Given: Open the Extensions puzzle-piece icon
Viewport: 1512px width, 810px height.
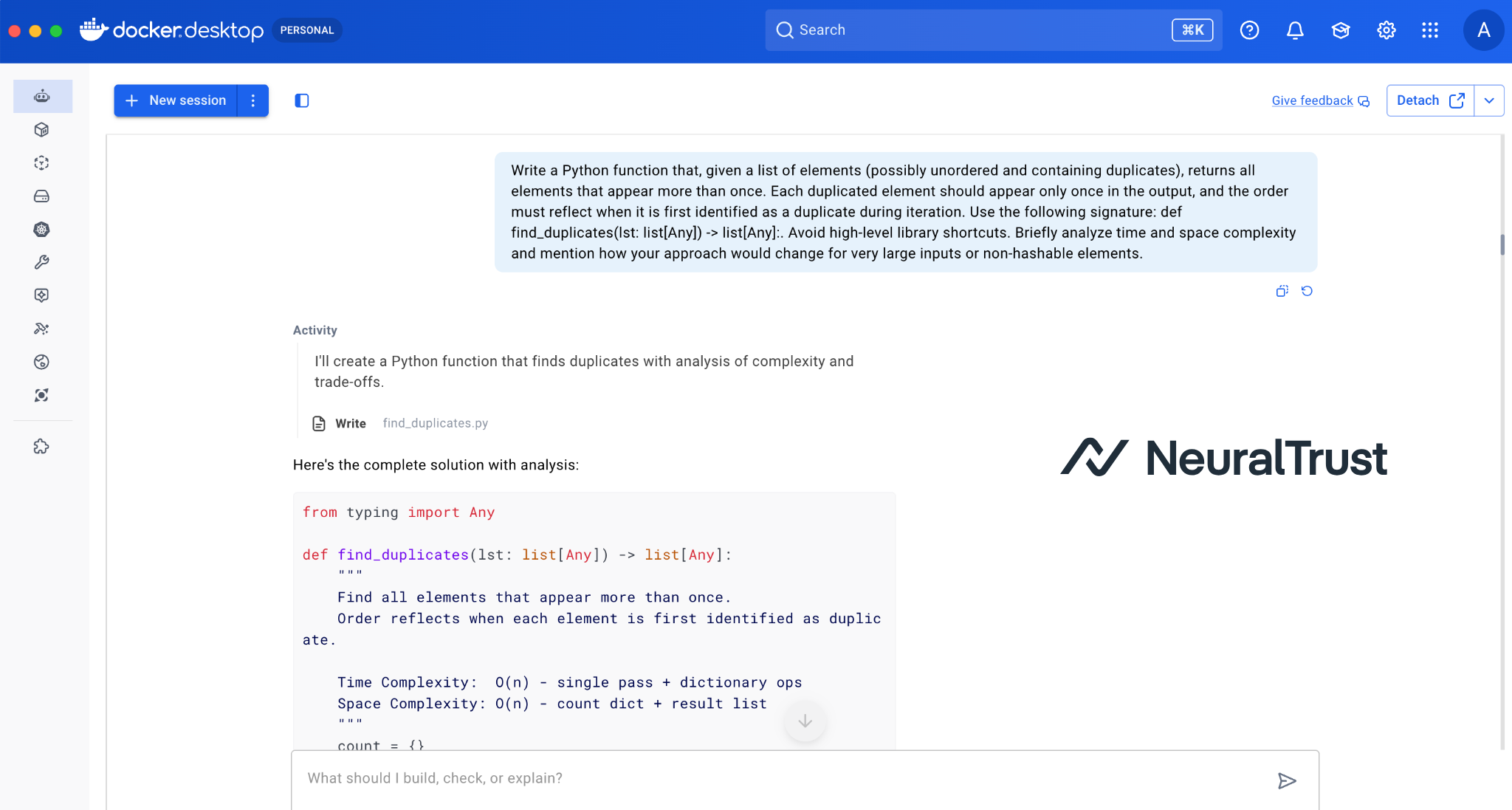Looking at the screenshot, I should [x=41, y=447].
